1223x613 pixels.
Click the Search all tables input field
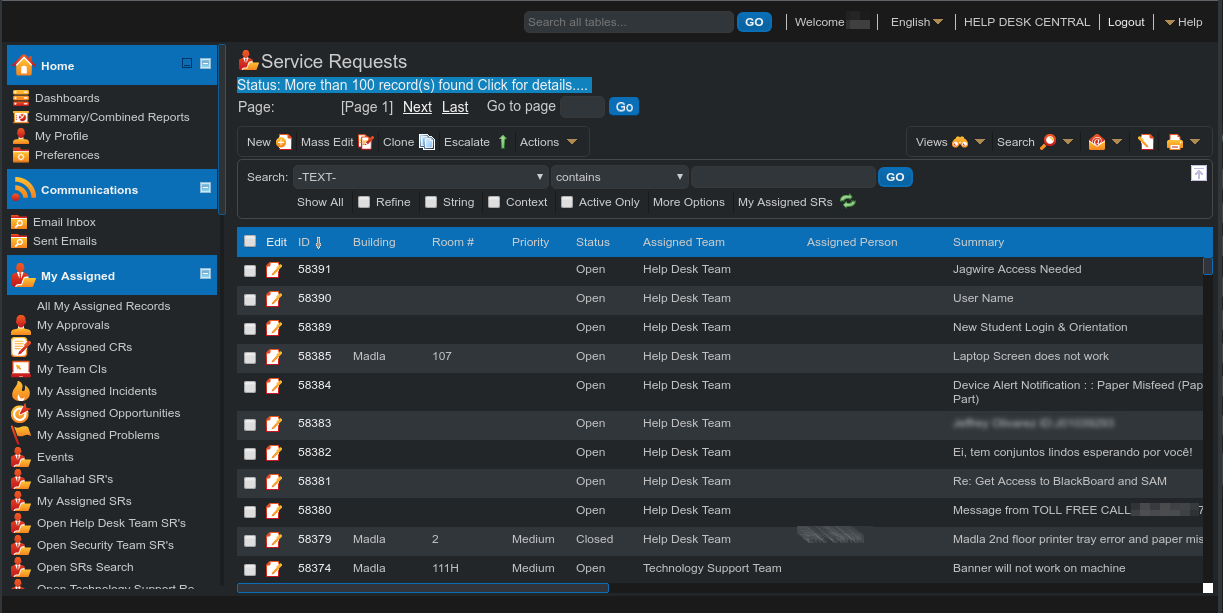click(629, 22)
